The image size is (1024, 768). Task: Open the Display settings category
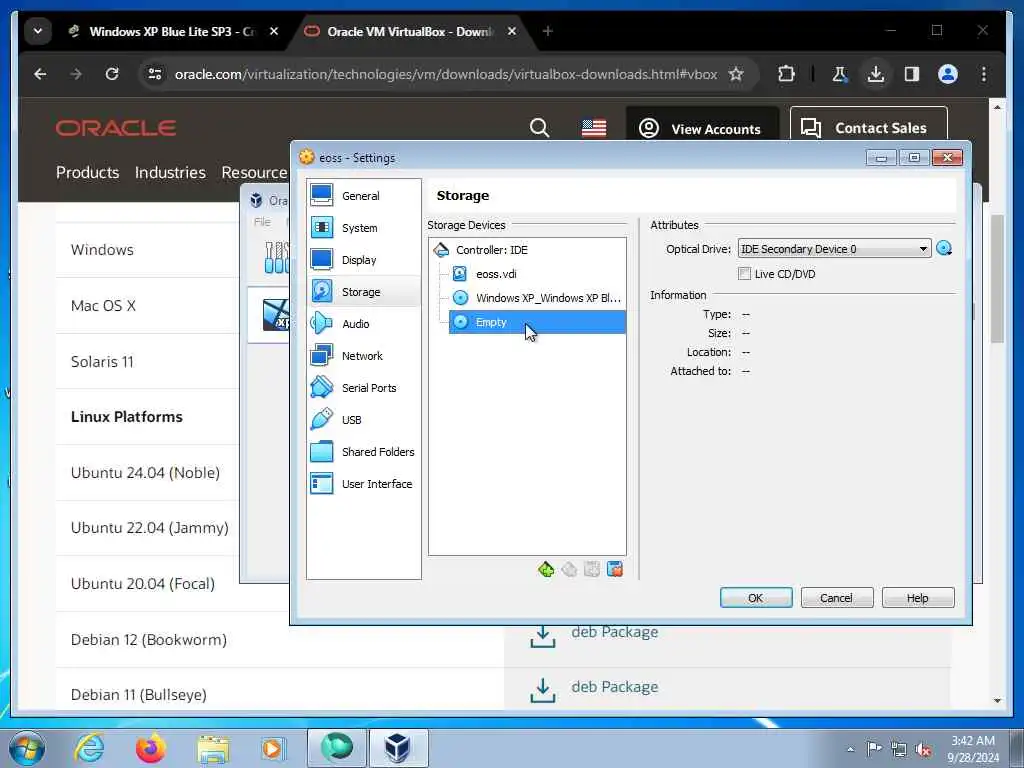click(363, 259)
